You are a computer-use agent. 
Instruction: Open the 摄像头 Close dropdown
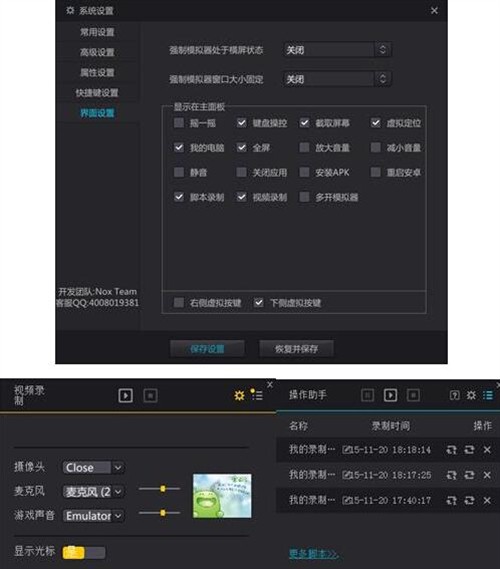[94, 467]
